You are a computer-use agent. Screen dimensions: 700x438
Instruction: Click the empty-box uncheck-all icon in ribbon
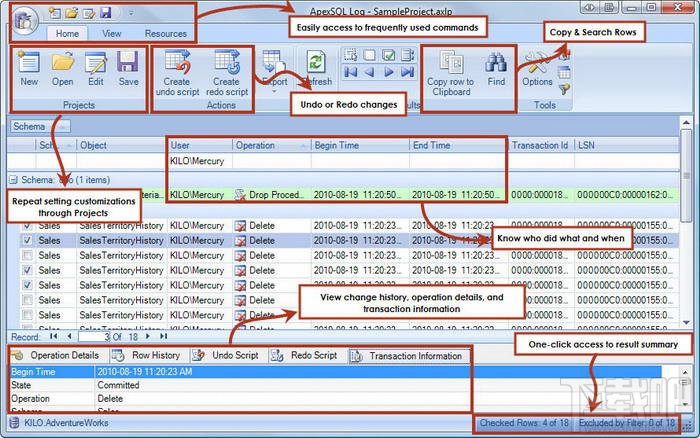tap(369, 55)
